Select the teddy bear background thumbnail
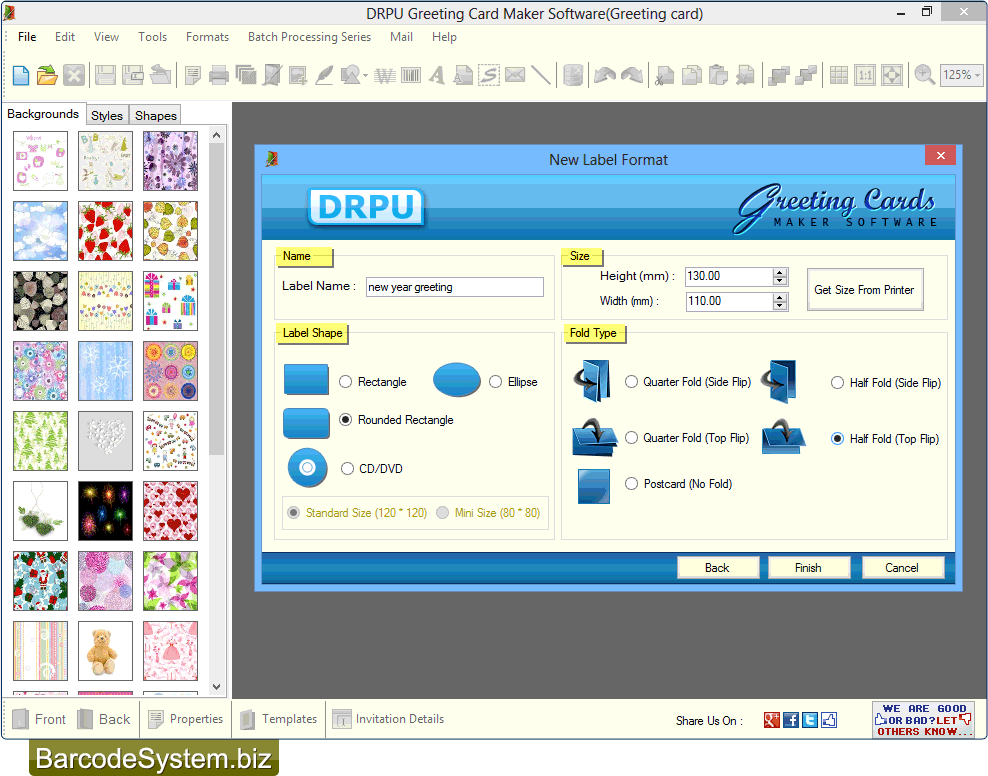 pyautogui.click(x=105, y=651)
